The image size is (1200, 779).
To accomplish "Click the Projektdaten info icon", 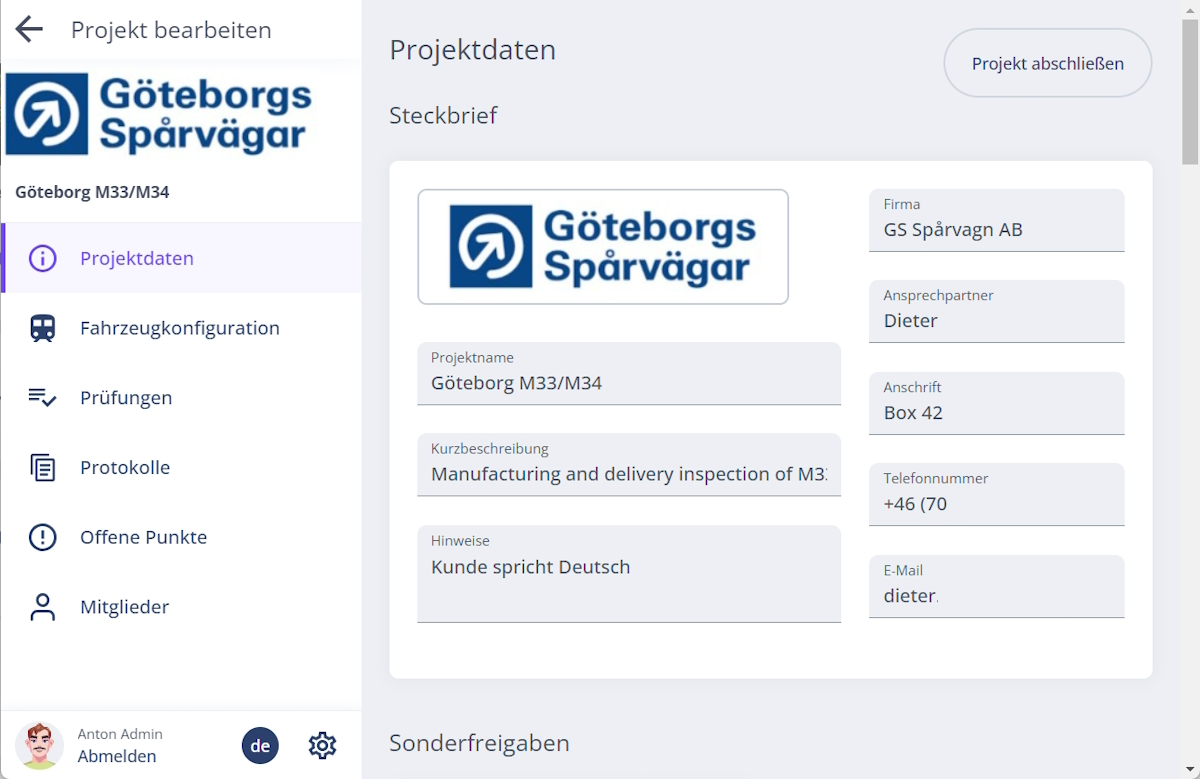I will (x=43, y=258).
